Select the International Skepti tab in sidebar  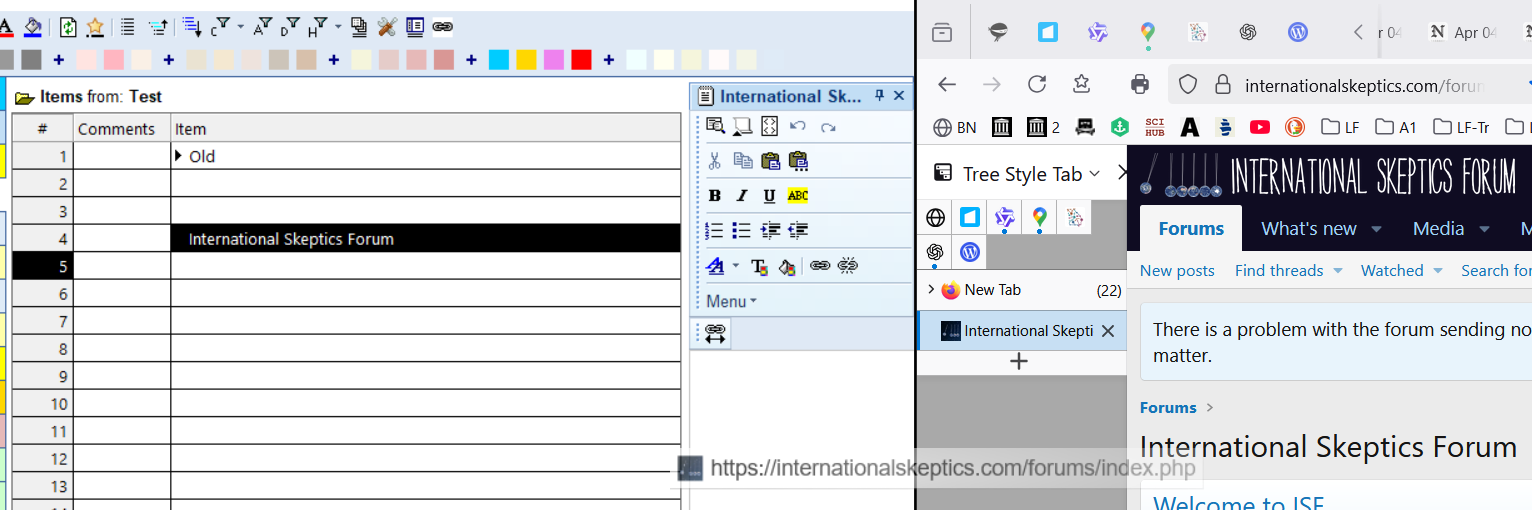coord(1027,331)
